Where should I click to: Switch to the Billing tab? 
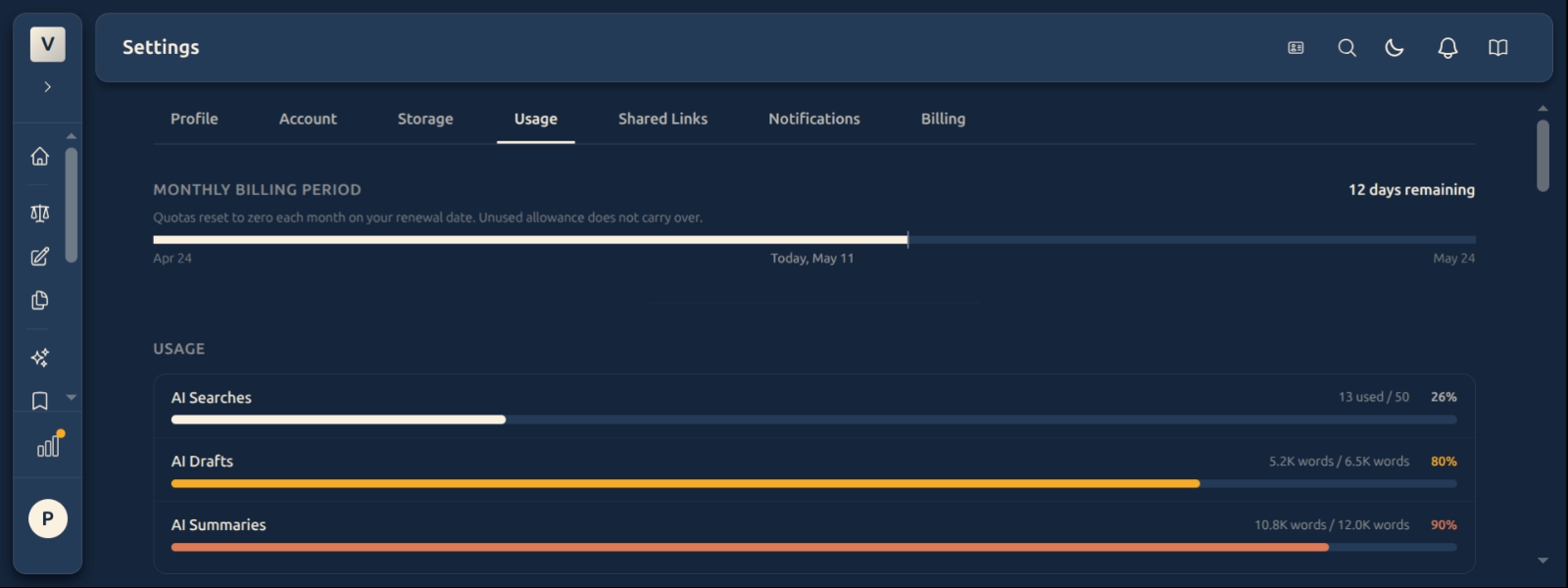(x=943, y=119)
